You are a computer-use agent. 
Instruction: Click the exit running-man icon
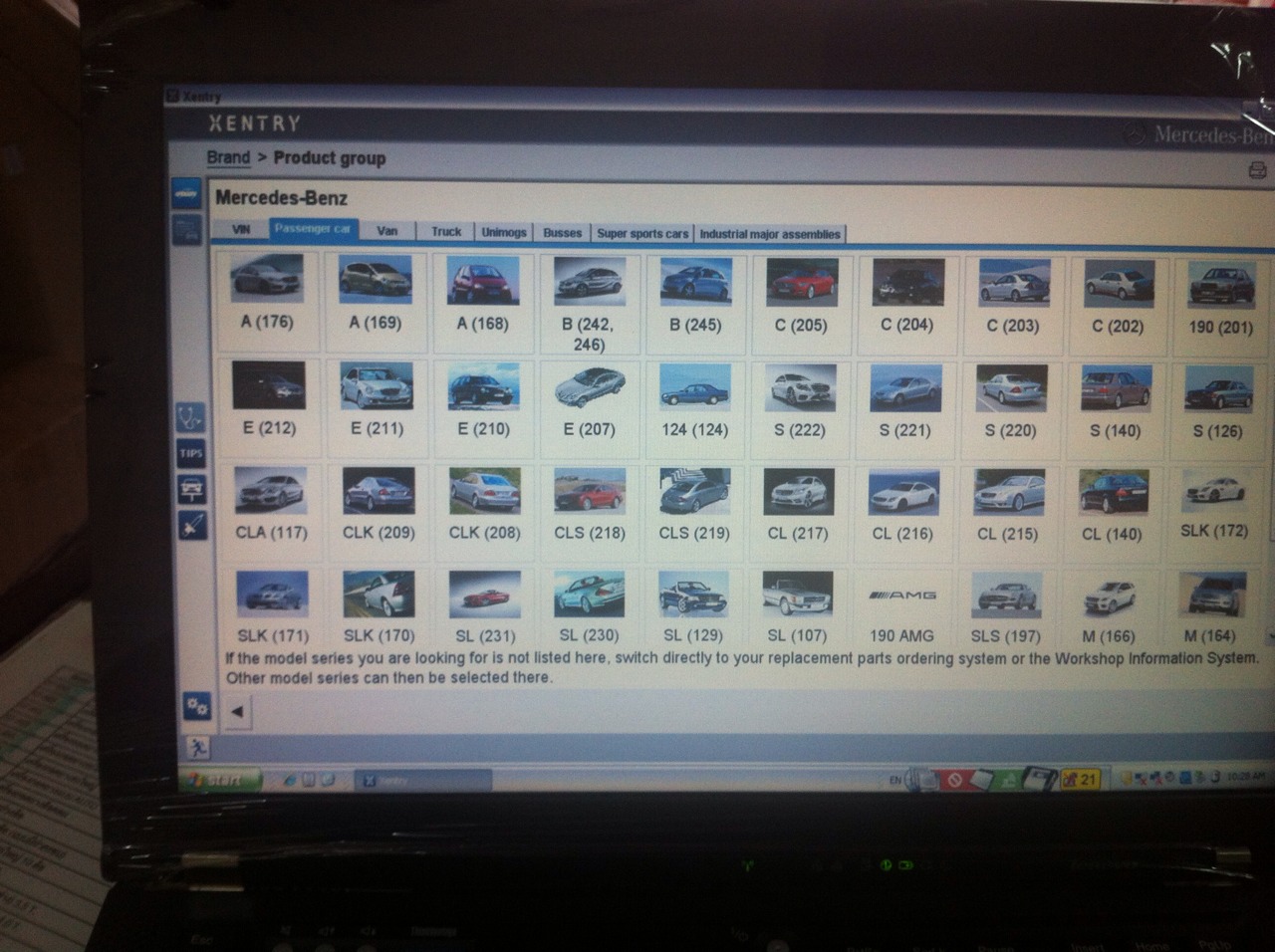(197, 747)
